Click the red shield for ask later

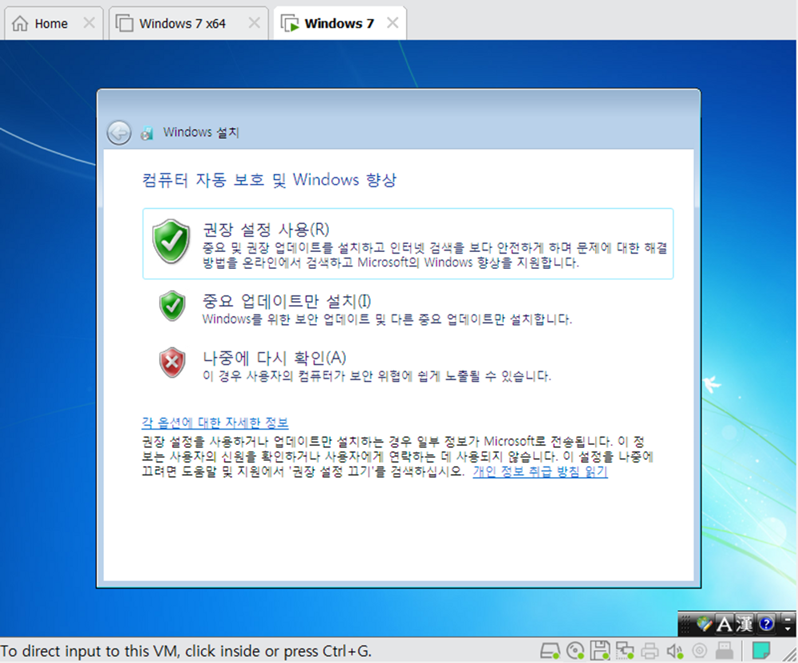[x=172, y=362]
